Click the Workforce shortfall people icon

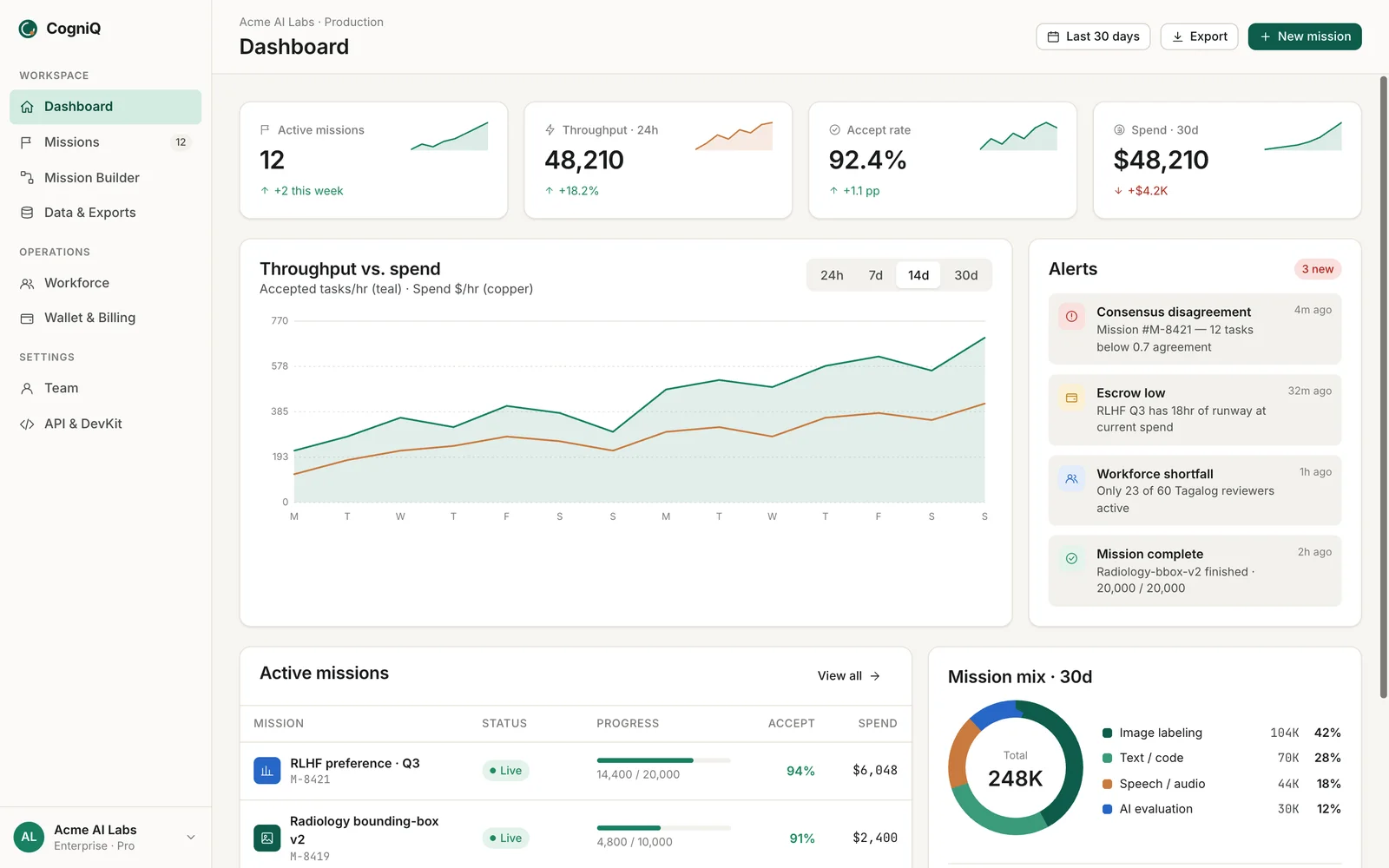point(1071,478)
